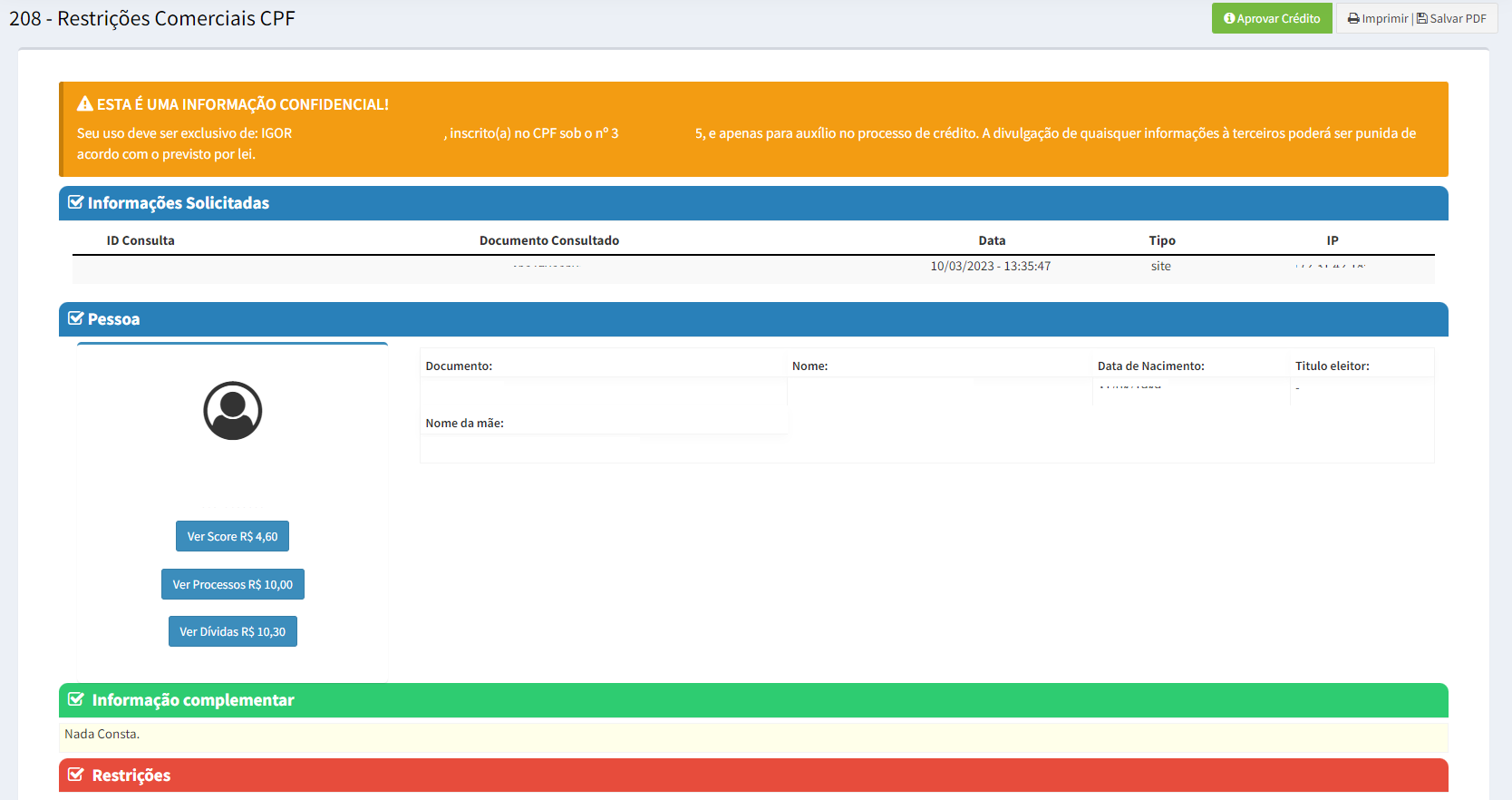Click the check icon beside Pessoa header

[76, 318]
